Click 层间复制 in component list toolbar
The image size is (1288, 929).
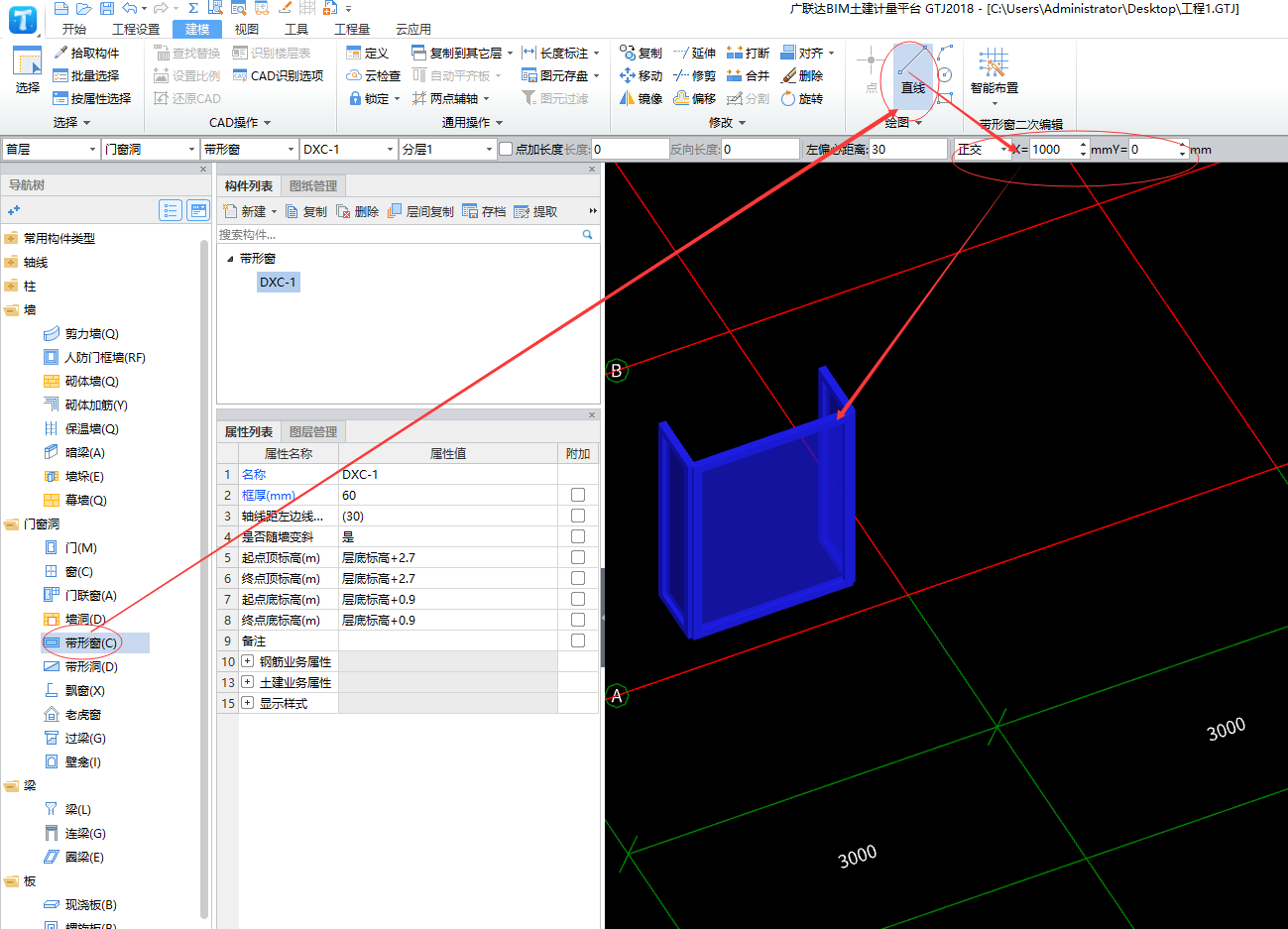coord(421,211)
